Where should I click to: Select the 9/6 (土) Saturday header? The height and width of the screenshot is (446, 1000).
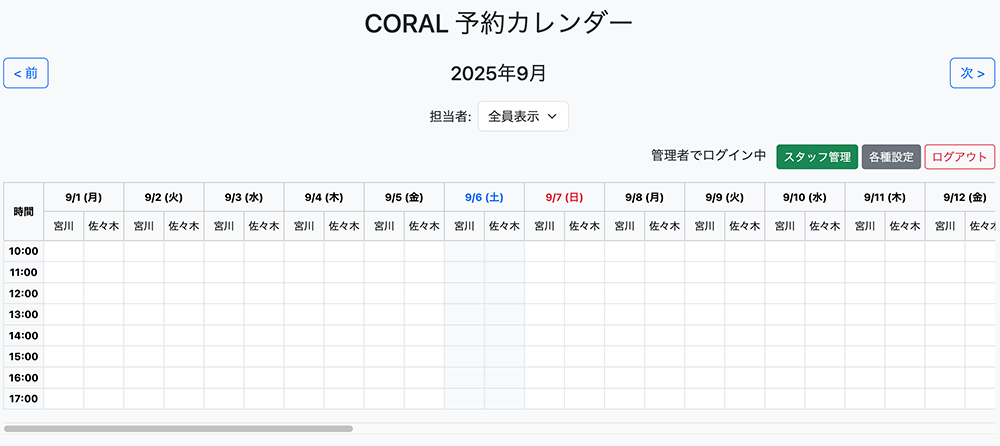tap(484, 197)
